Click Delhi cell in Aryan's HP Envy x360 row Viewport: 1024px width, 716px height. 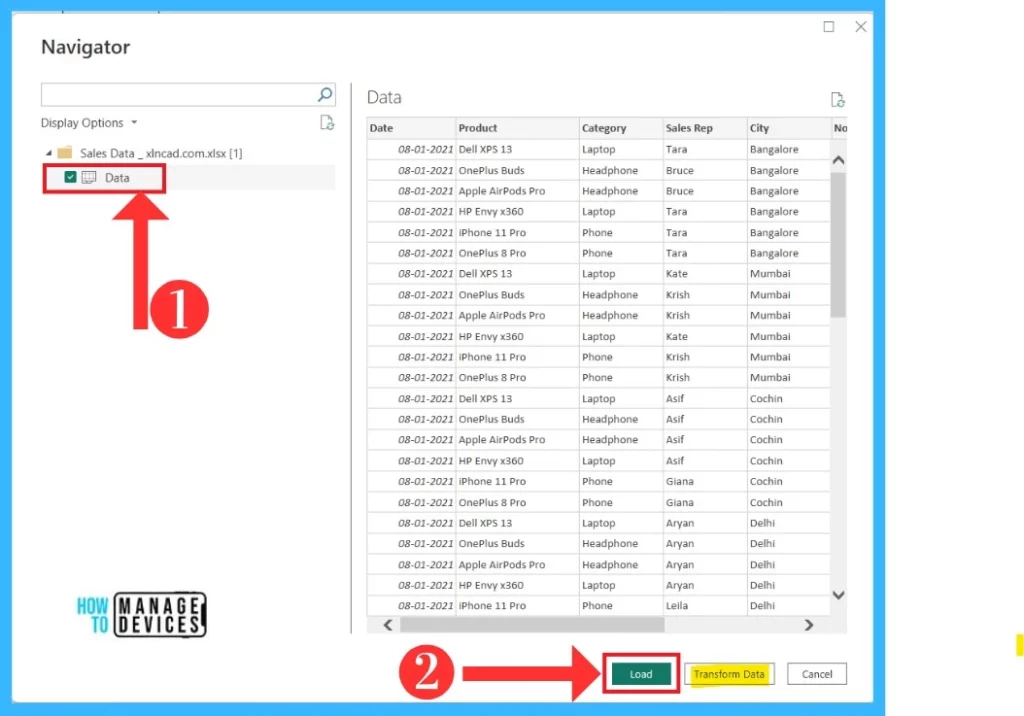coord(788,585)
